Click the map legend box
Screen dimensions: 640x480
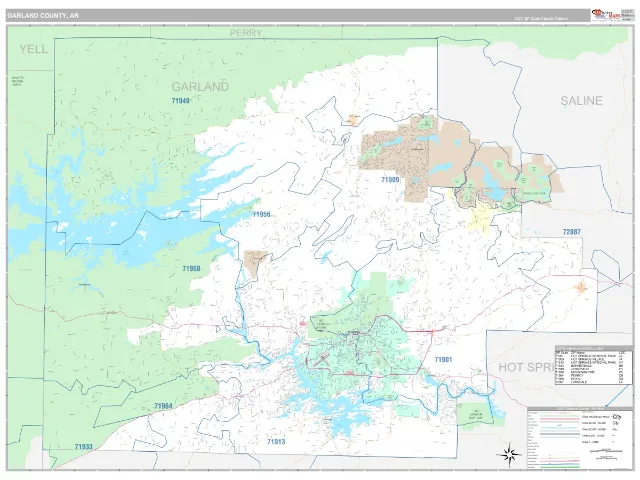580,438
